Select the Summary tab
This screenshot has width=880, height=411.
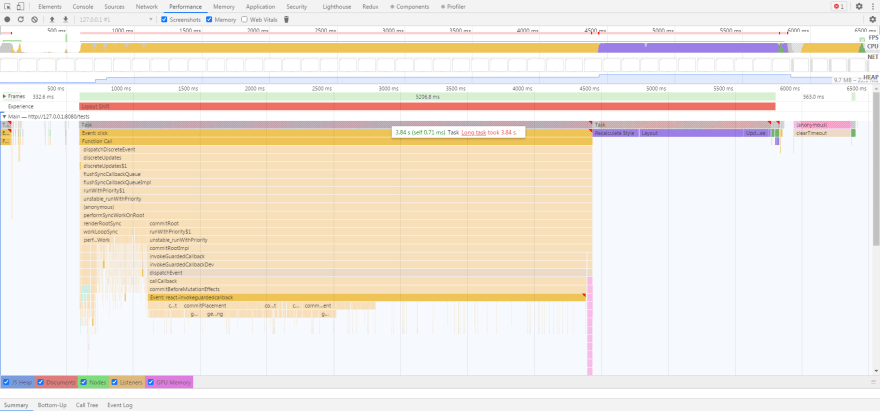16,405
